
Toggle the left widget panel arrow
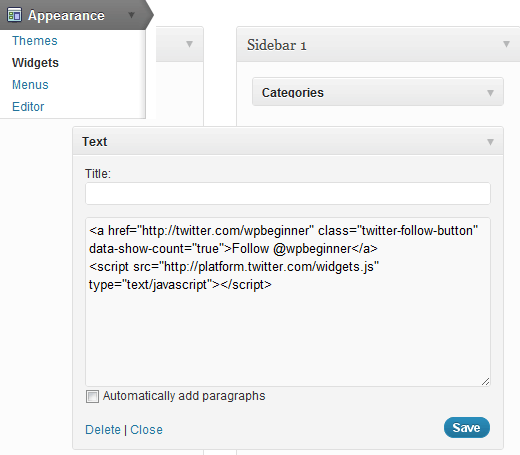pos(189,44)
